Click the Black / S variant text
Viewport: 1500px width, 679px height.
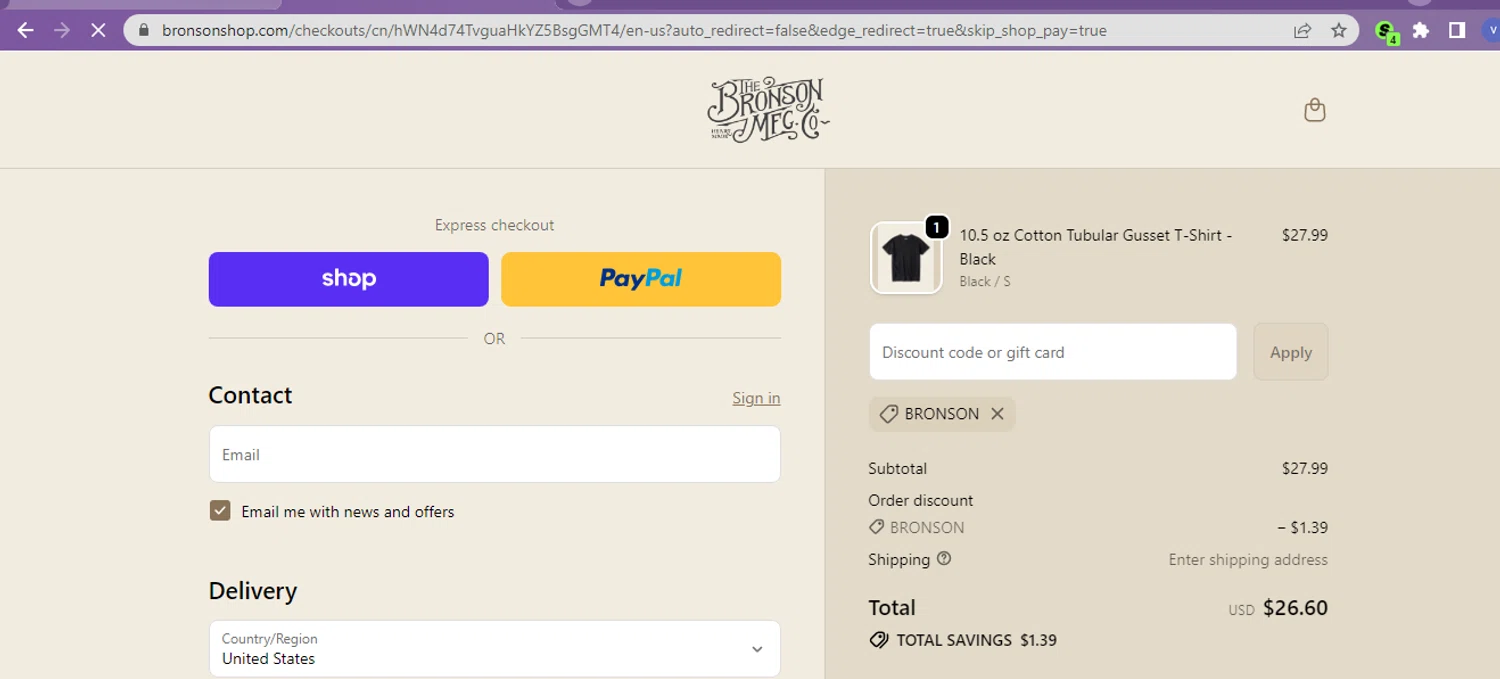click(985, 282)
